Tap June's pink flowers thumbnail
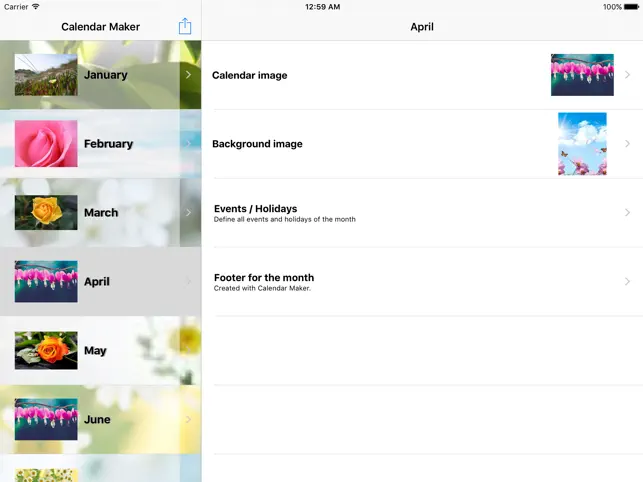Viewport: 643px width, 482px height. click(46, 419)
